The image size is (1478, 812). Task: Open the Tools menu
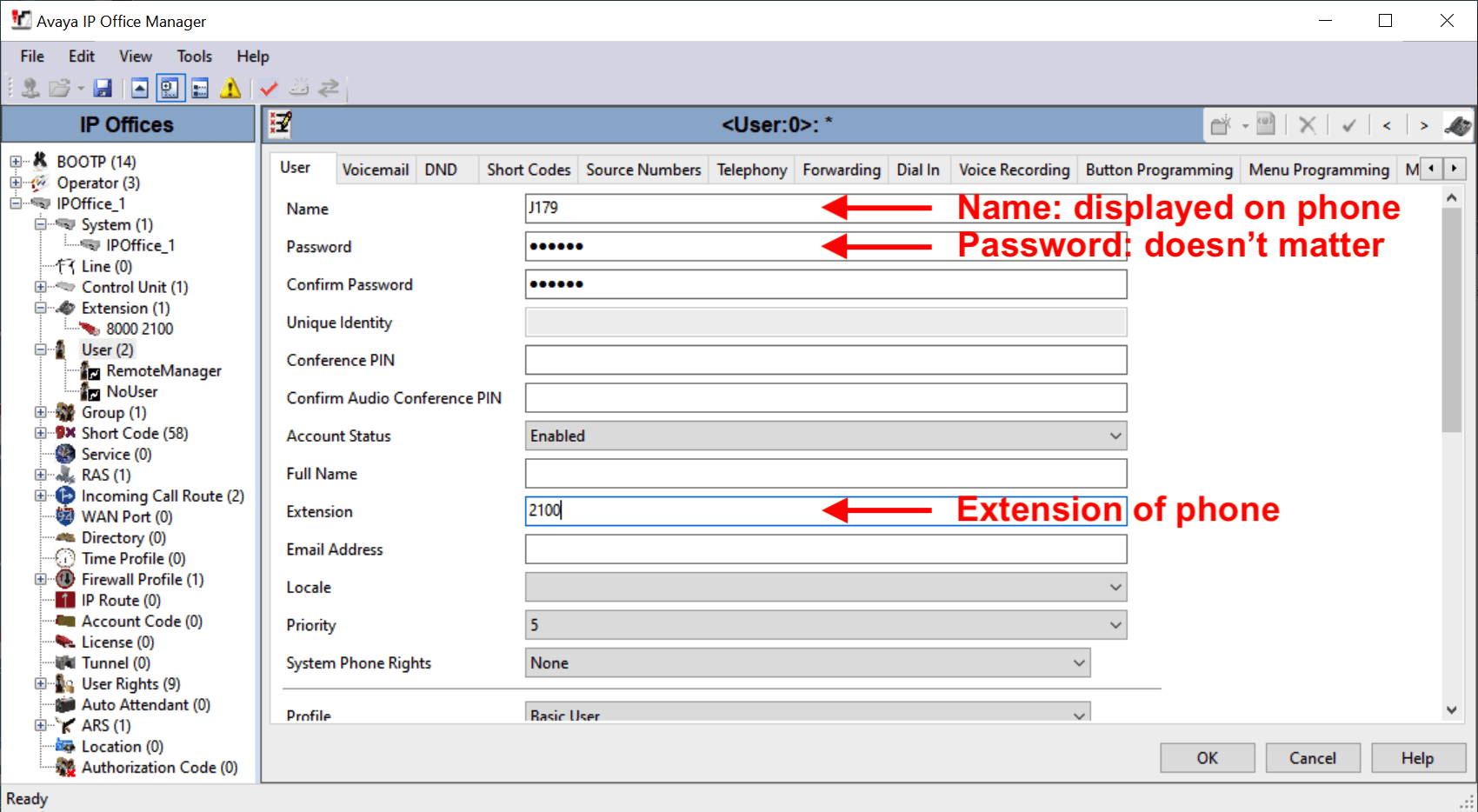point(195,57)
